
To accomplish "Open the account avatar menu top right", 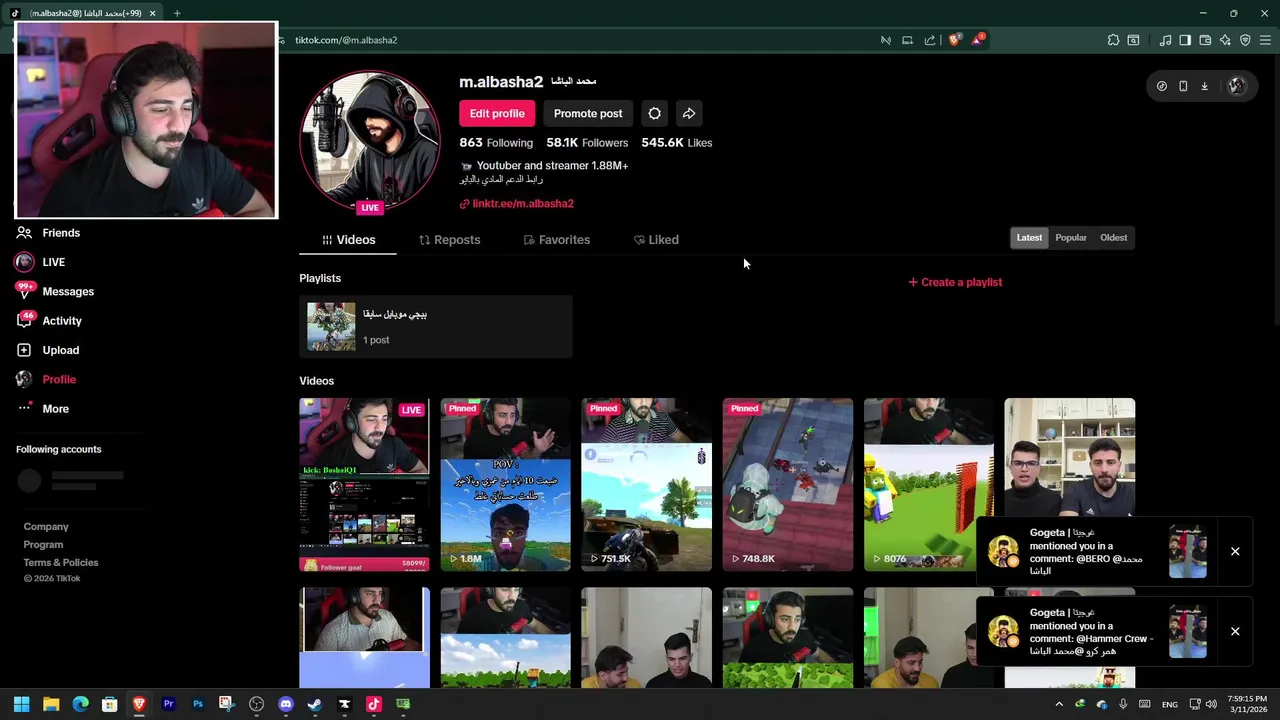I will (1237, 86).
